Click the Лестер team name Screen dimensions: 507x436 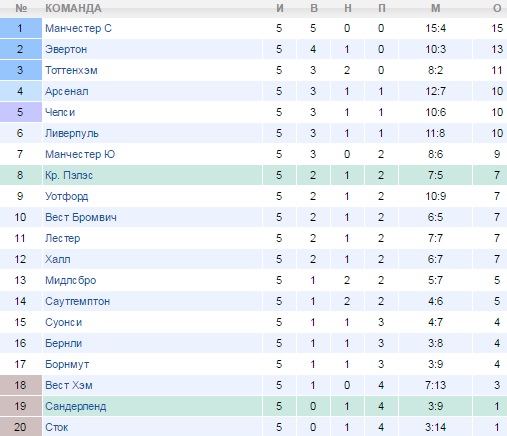click(x=63, y=238)
